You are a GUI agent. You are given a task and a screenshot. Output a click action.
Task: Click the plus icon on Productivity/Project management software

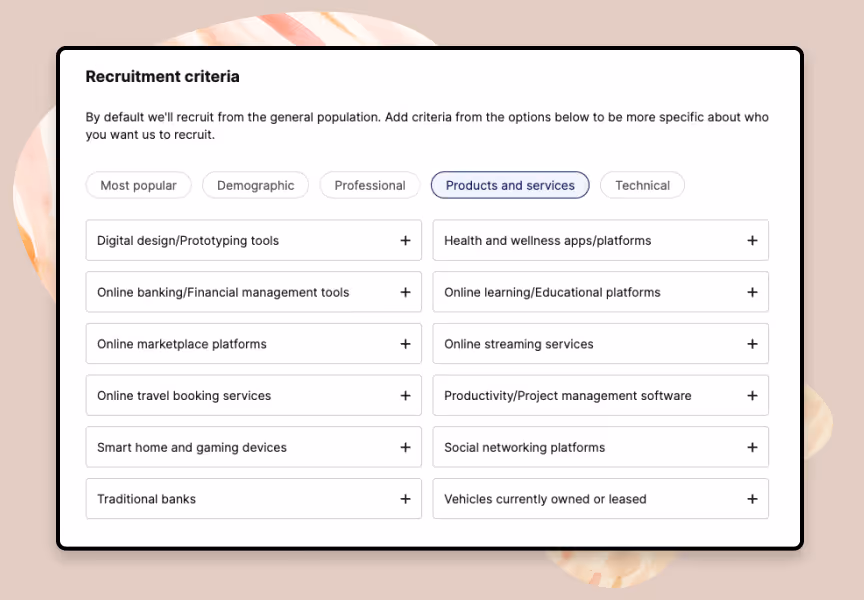click(752, 395)
